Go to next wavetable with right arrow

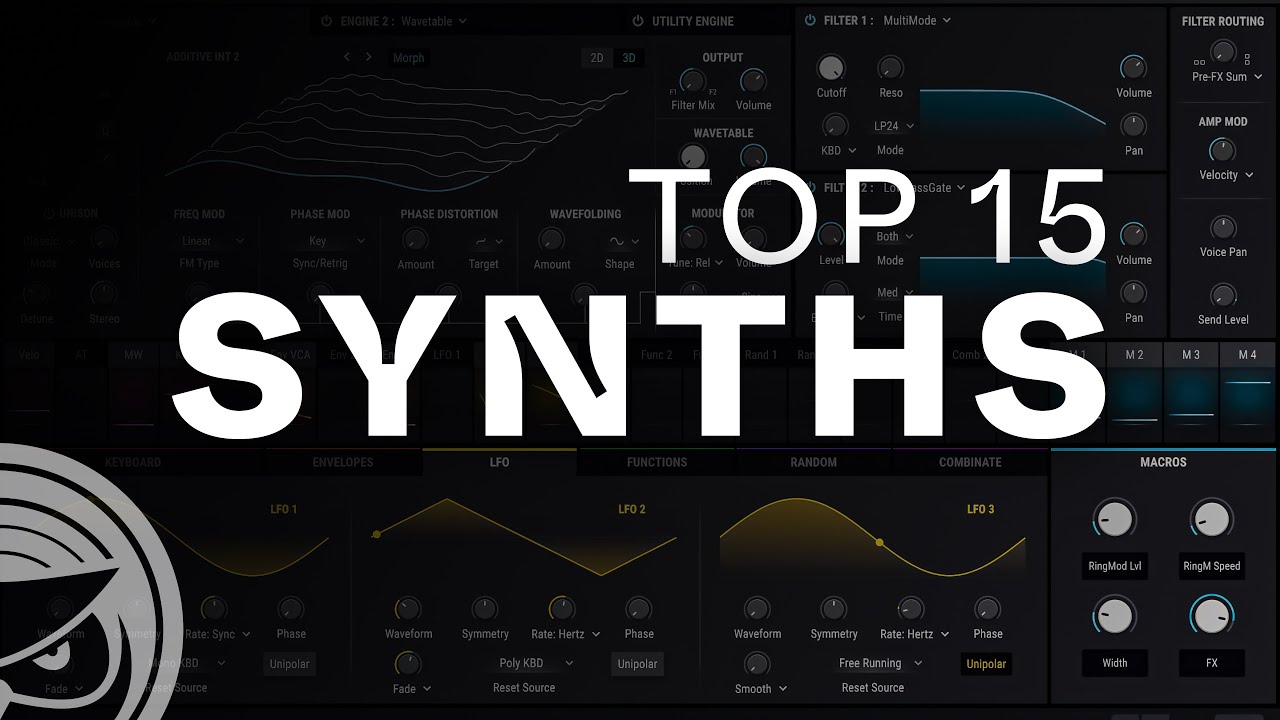(368, 57)
